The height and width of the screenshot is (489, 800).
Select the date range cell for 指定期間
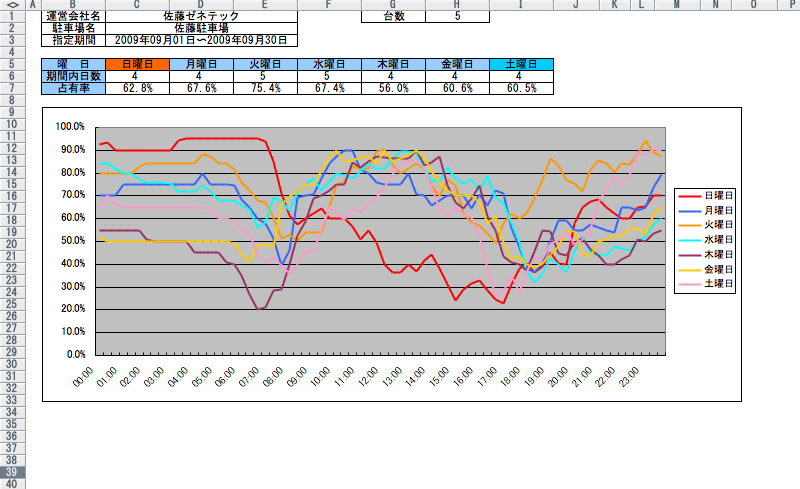(x=200, y=40)
